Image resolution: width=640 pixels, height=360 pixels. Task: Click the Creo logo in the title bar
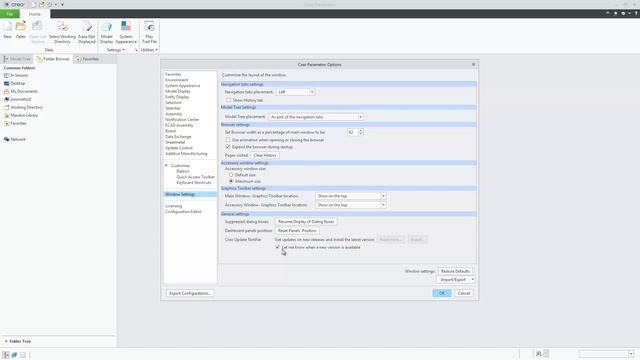click(13, 4)
